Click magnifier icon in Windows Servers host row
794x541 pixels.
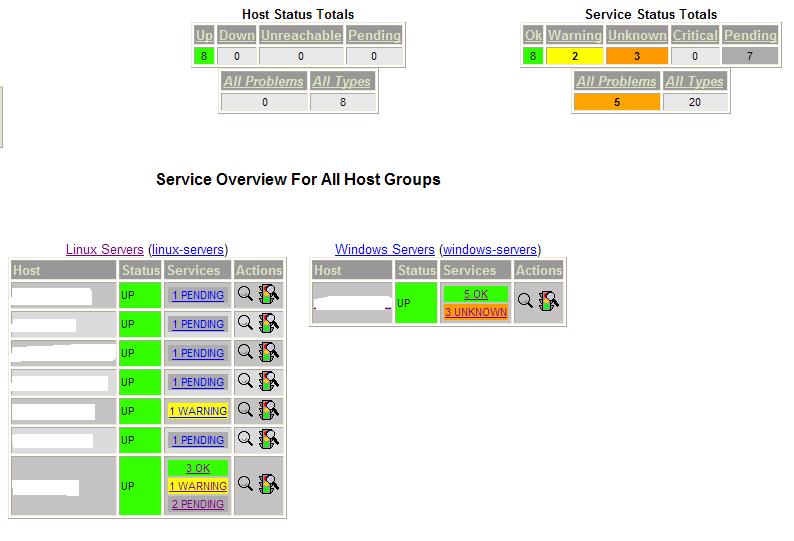pyautogui.click(x=525, y=301)
